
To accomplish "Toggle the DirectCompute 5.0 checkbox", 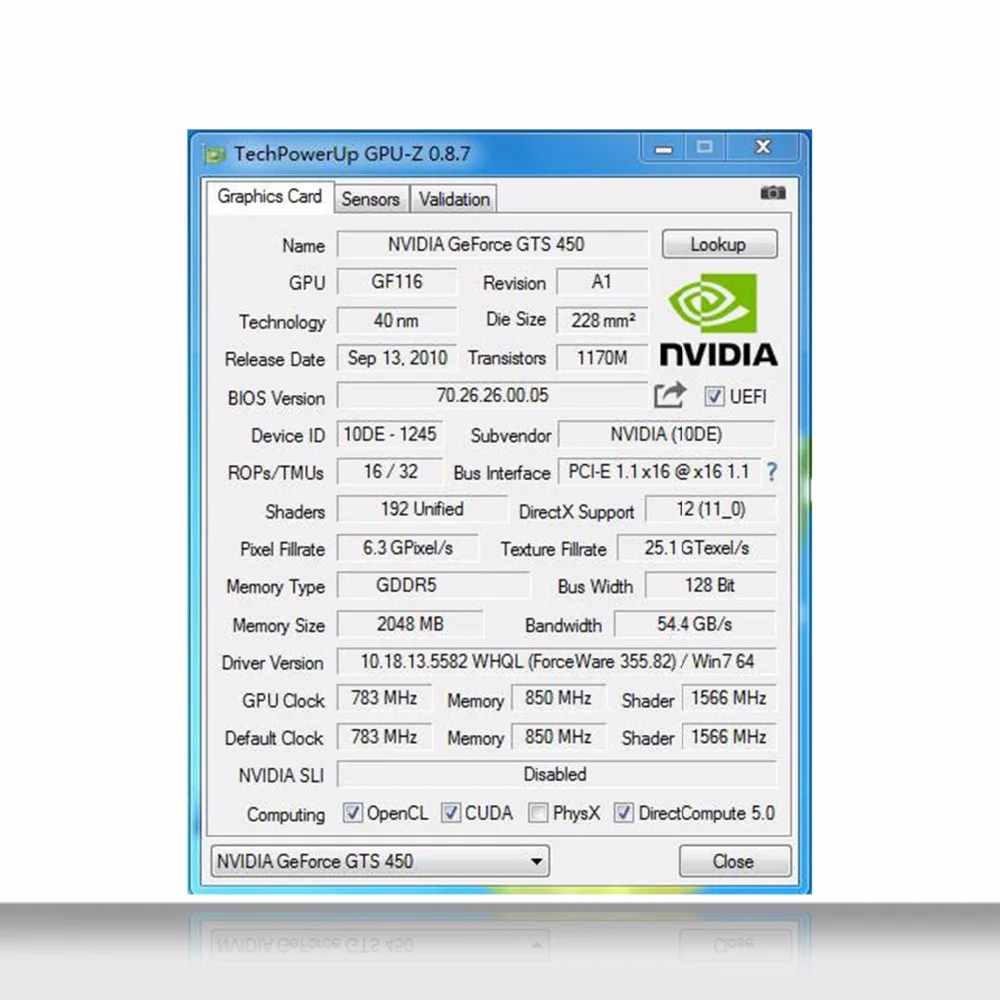I will 623,812.
